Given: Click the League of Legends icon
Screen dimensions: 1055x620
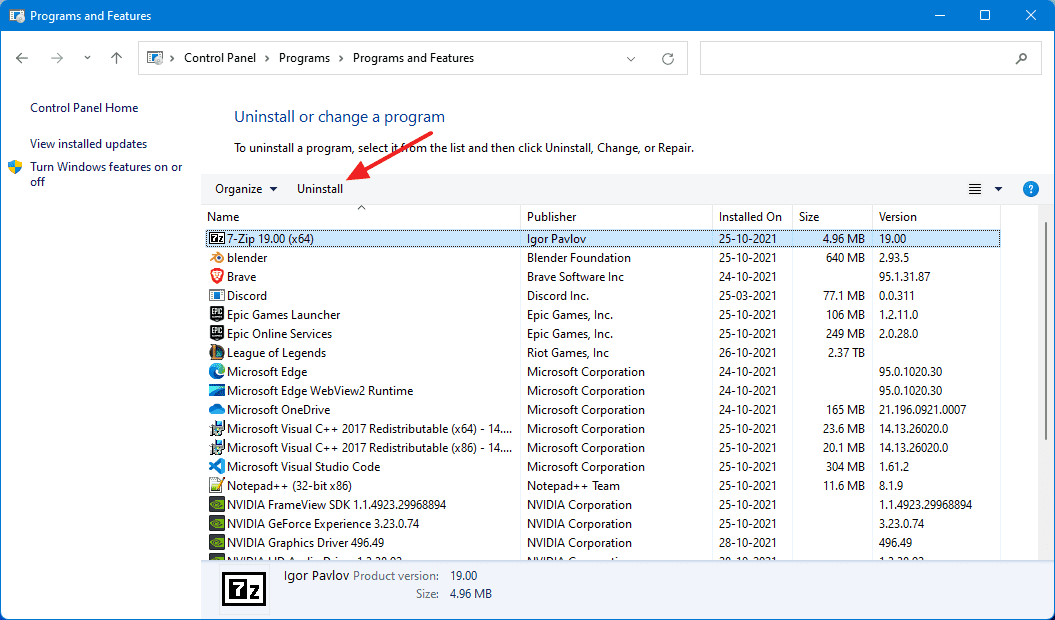Looking at the screenshot, I should point(218,352).
